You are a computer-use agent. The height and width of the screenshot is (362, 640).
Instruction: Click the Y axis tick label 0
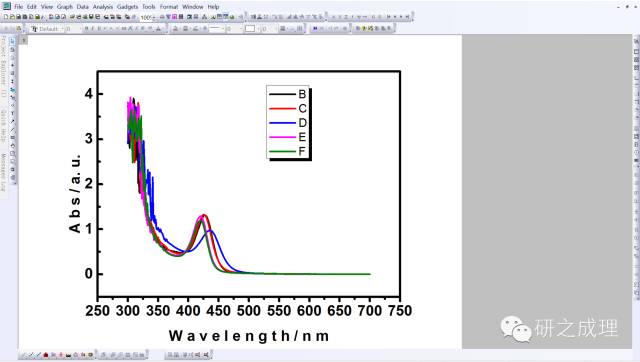[89, 274]
